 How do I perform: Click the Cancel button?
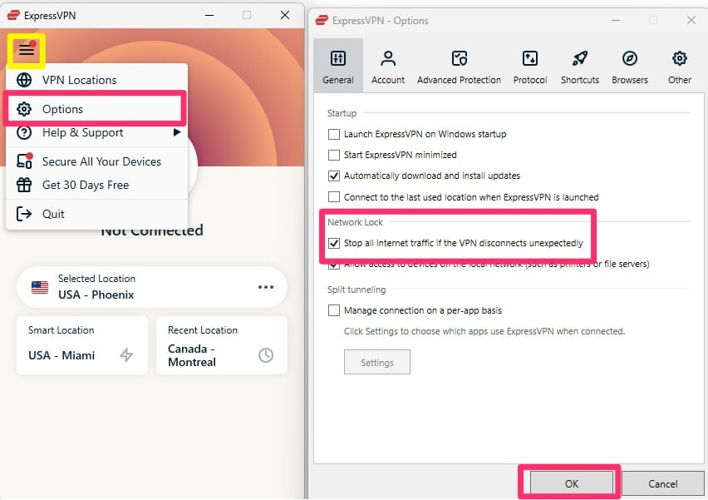[x=662, y=484]
